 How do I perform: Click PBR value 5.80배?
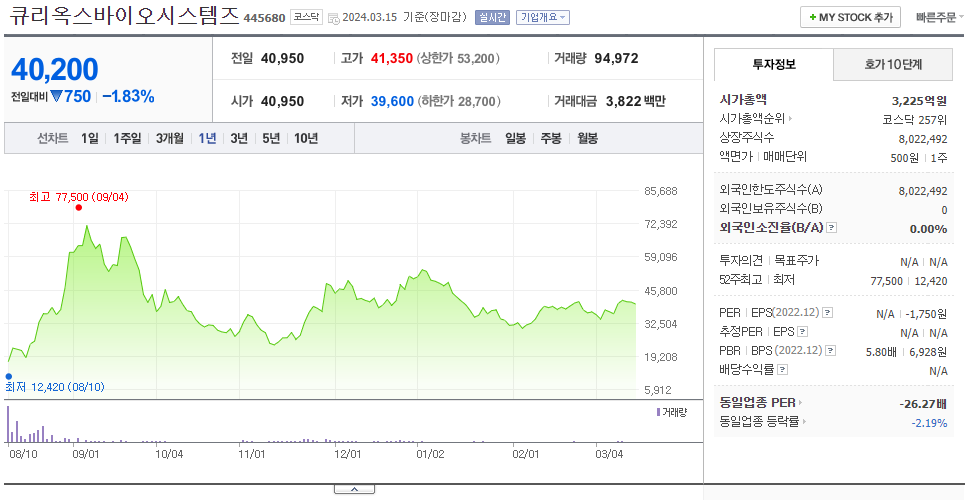(880, 352)
